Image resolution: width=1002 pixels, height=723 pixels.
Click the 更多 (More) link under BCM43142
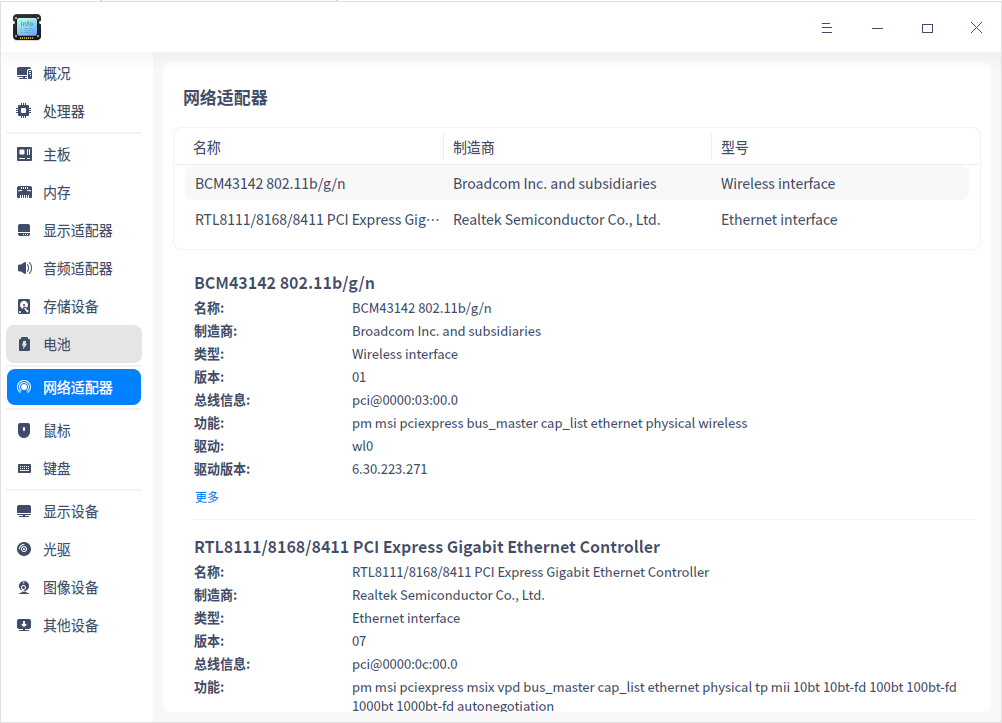pos(206,496)
